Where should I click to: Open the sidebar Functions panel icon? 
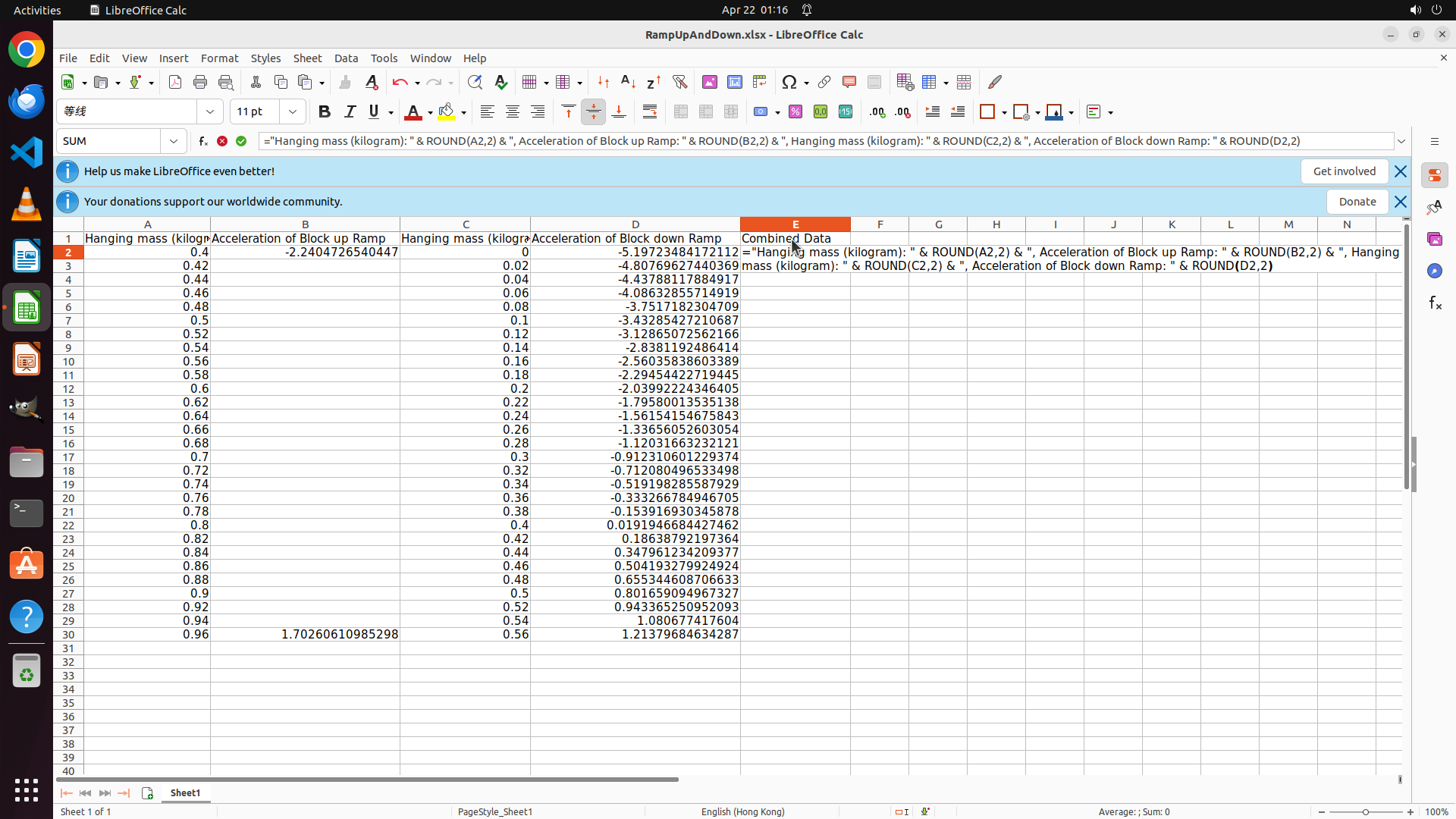coord(1435,303)
